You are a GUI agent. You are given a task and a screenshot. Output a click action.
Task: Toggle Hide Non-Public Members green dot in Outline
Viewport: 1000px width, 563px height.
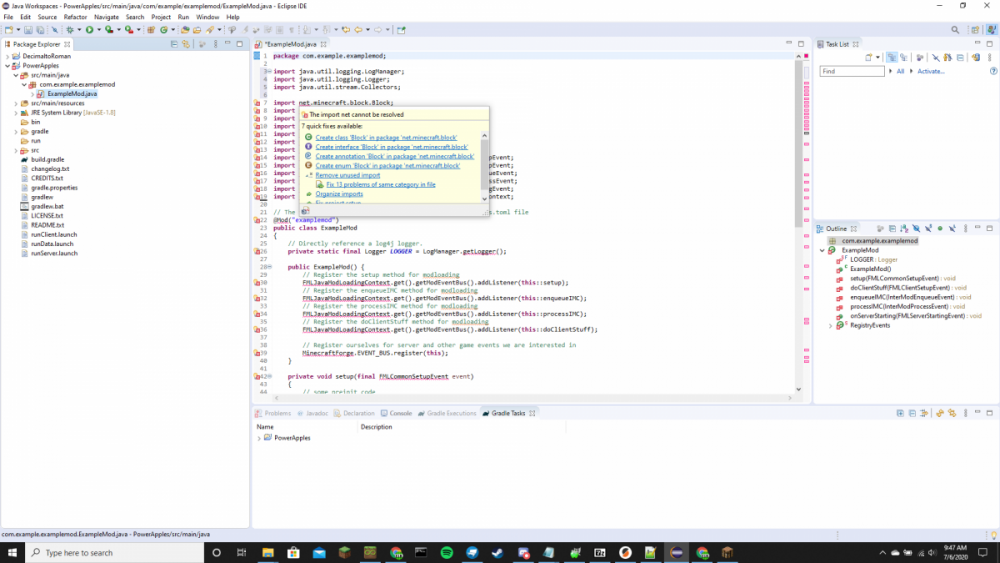940,228
